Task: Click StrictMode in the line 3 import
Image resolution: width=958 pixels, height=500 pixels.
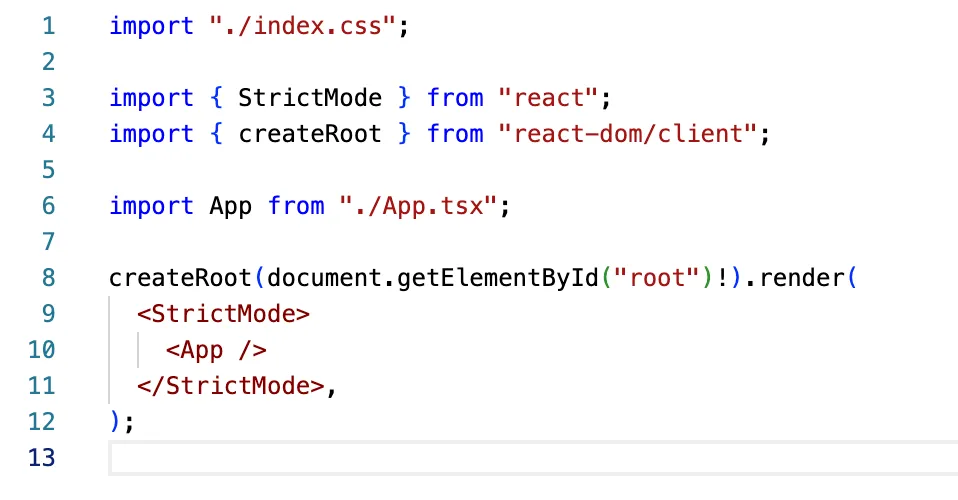Action: coord(310,98)
